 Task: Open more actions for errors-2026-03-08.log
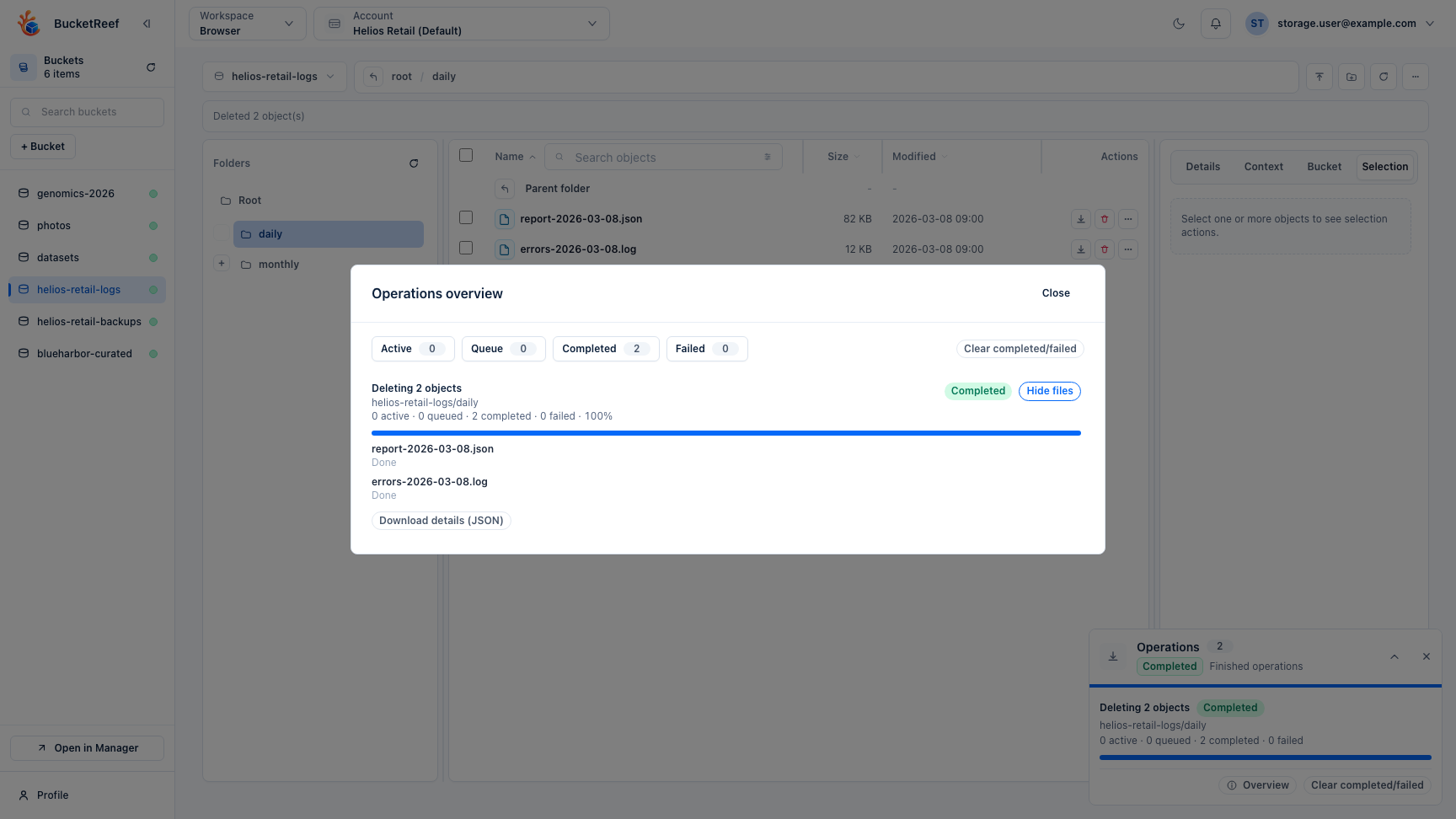[1128, 249]
